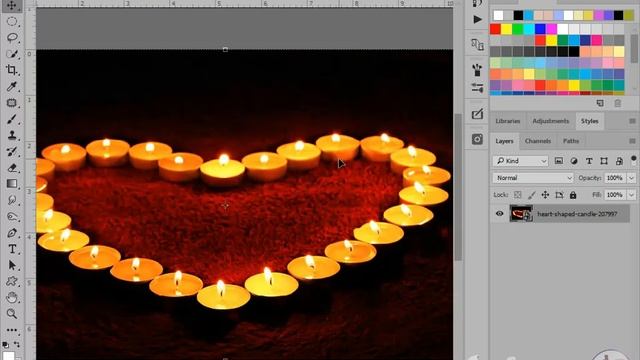Switch to the Layers tab
Image resolution: width=640 pixels, height=360 pixels.
point(504,141)
